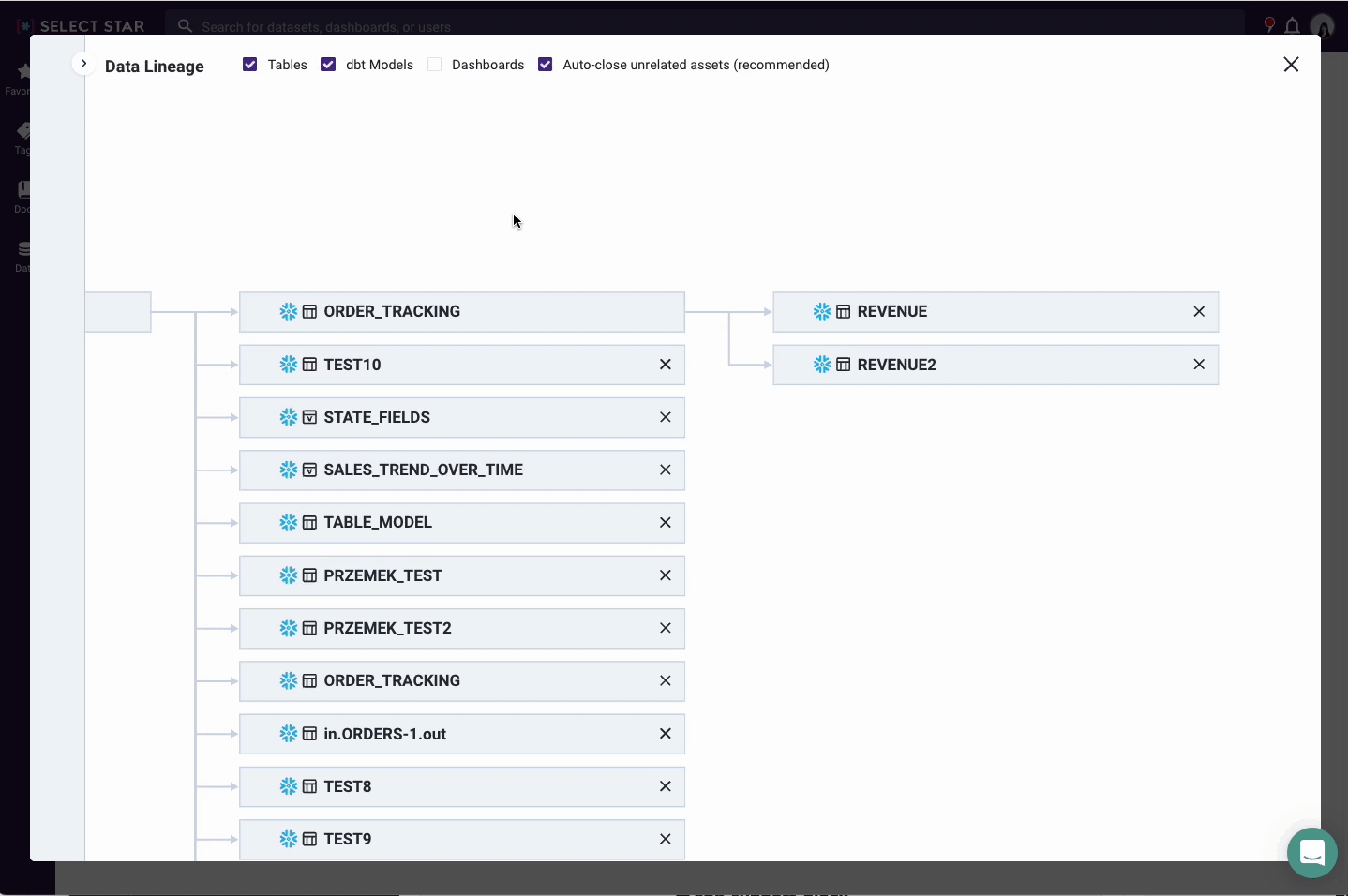Disable the dbt Models filter

[x=328, y=65]
